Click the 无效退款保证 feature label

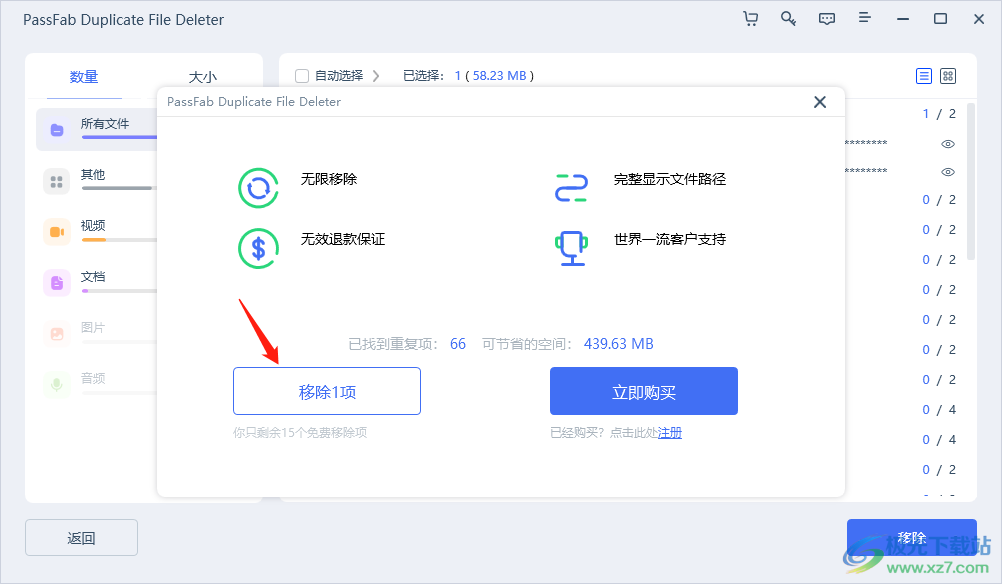coord(343,240)
